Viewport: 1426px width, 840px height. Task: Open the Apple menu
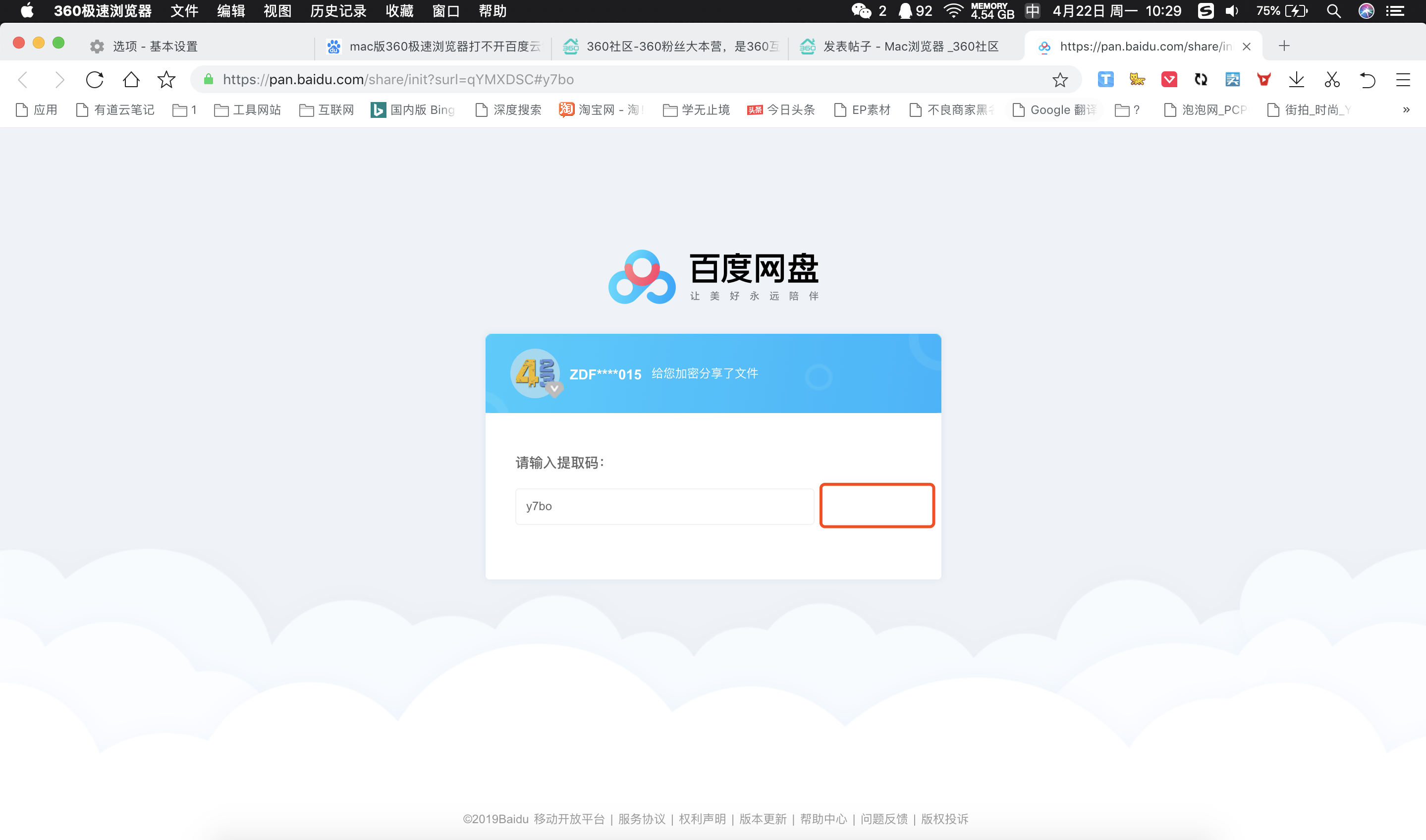27,11
